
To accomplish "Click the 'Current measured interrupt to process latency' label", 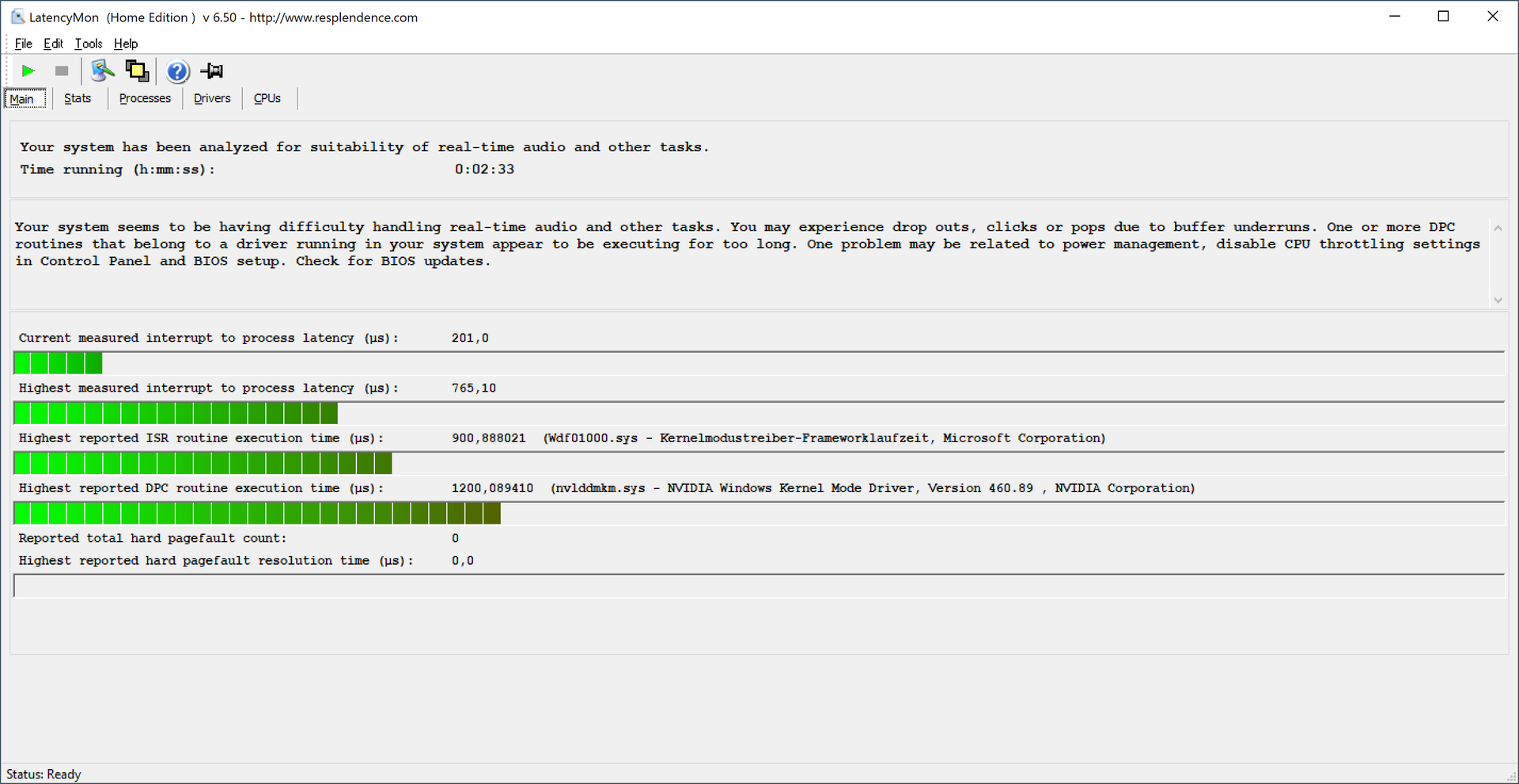I will [209, 338].
